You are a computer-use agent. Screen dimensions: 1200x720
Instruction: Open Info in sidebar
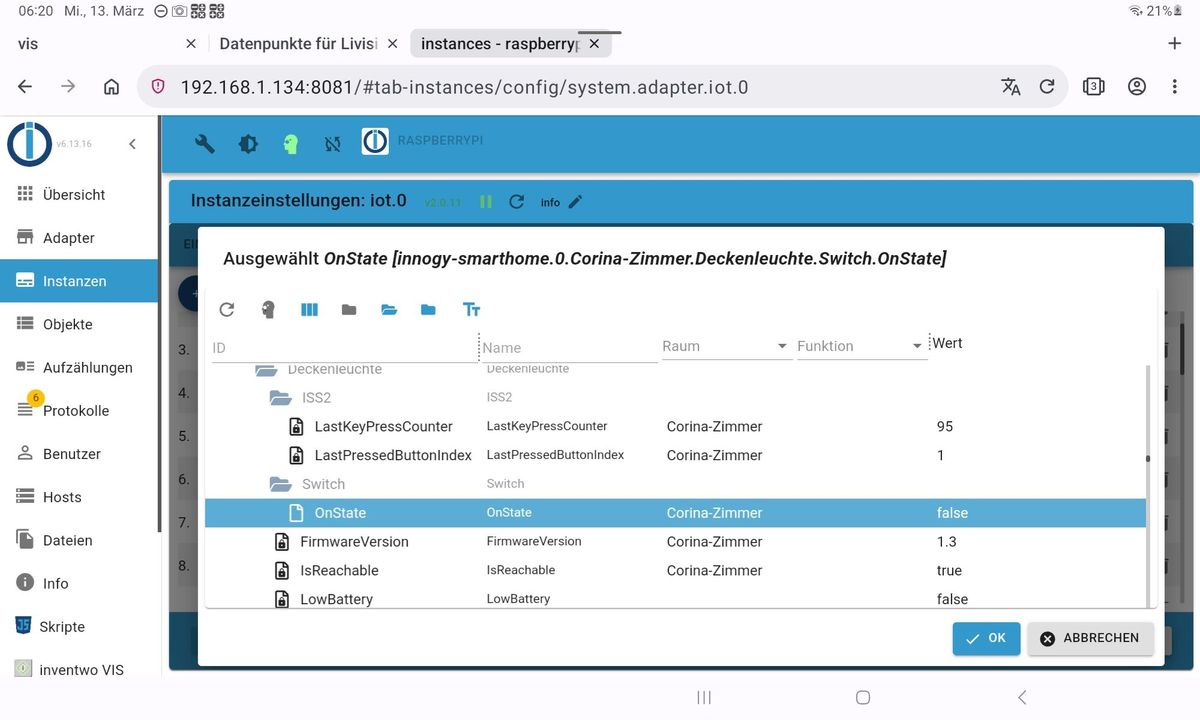(79, 583)
